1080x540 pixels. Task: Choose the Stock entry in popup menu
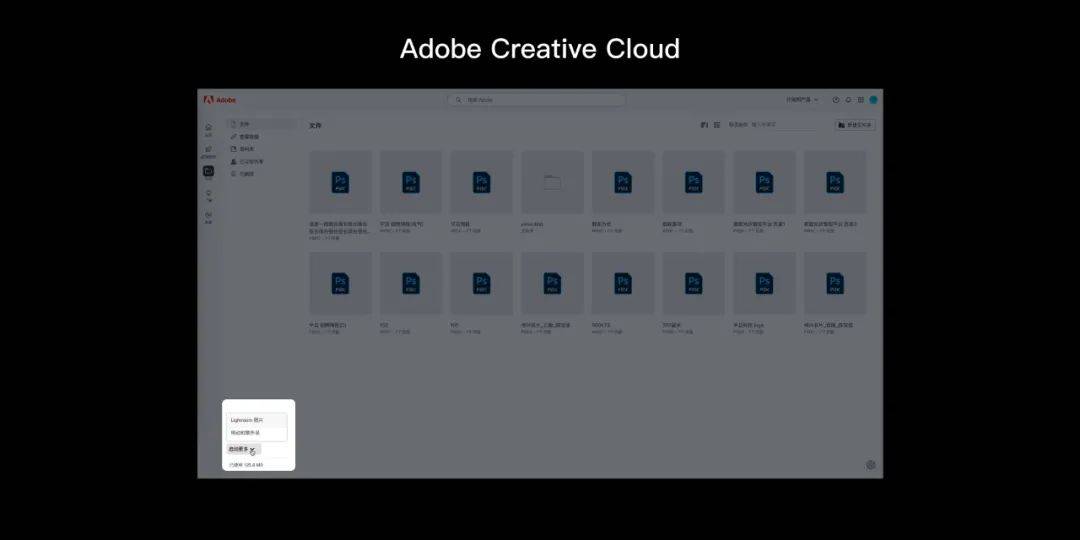pyautogui.click(x=246, y=433)
